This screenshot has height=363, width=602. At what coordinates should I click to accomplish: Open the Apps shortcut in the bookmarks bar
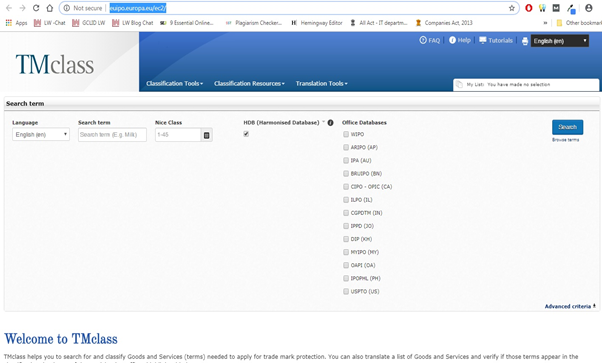tap(17, 23)
